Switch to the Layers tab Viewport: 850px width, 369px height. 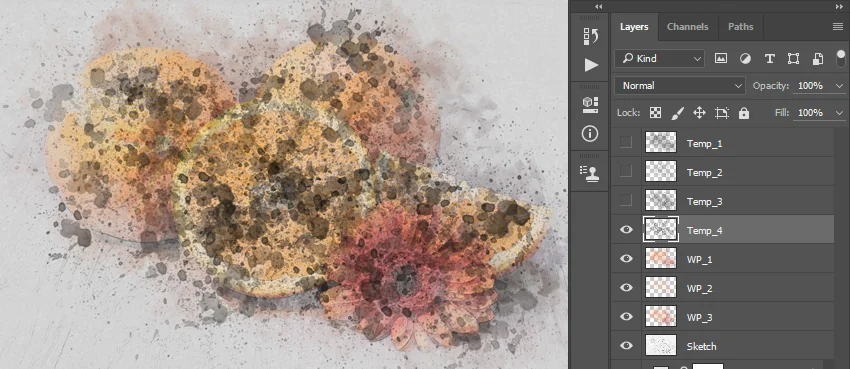pyautogui.click(x=634, y=27)
